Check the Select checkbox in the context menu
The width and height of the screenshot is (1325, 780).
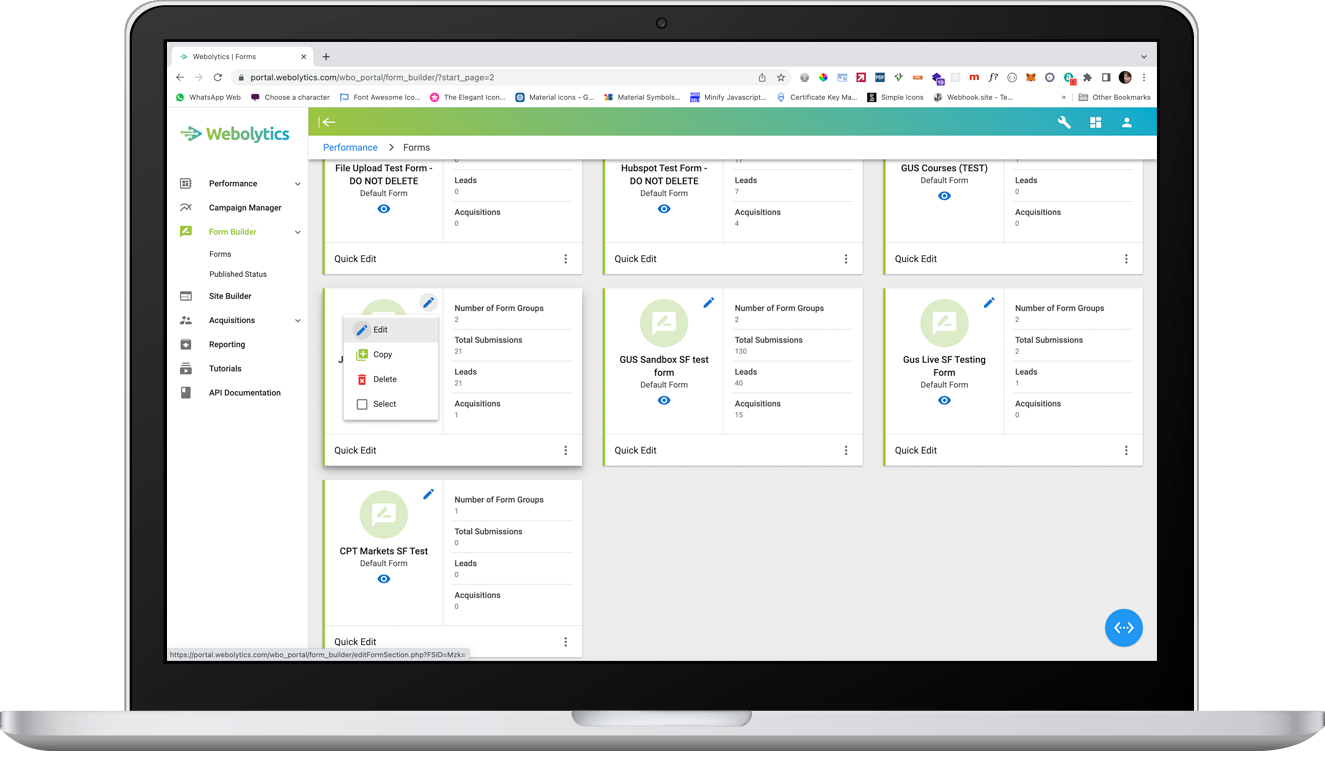(364, 404)
